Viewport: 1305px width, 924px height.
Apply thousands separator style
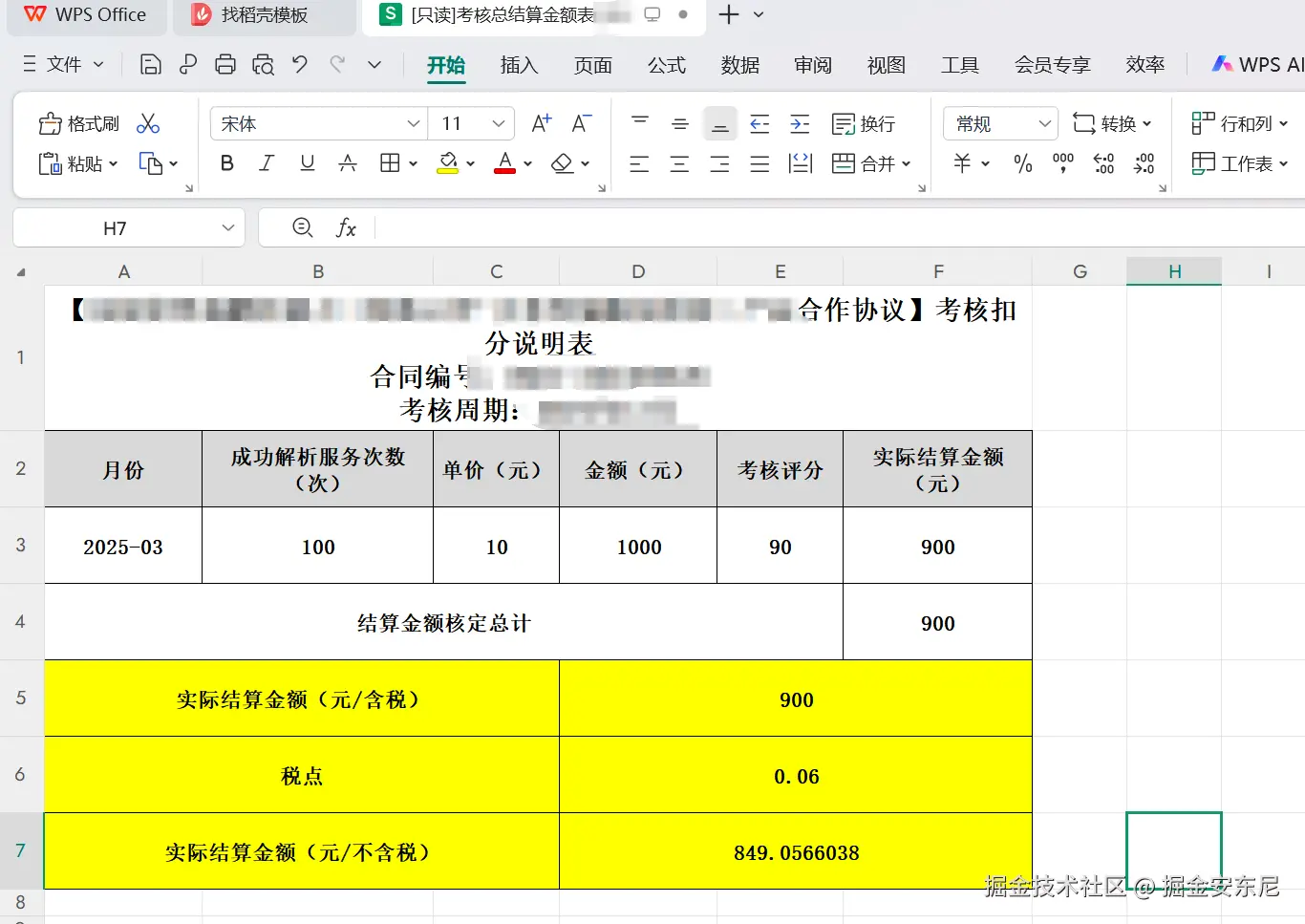[x=1063, y=163]
